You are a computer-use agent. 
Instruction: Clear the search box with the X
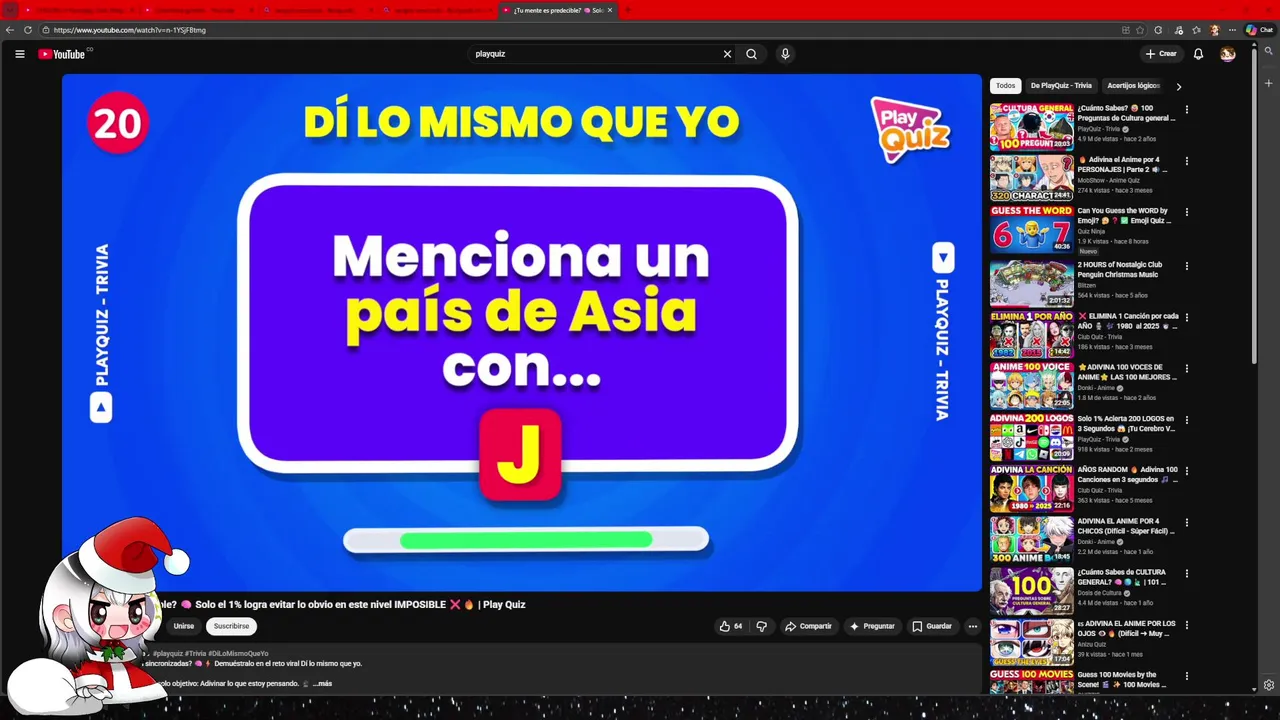[727, 54]
